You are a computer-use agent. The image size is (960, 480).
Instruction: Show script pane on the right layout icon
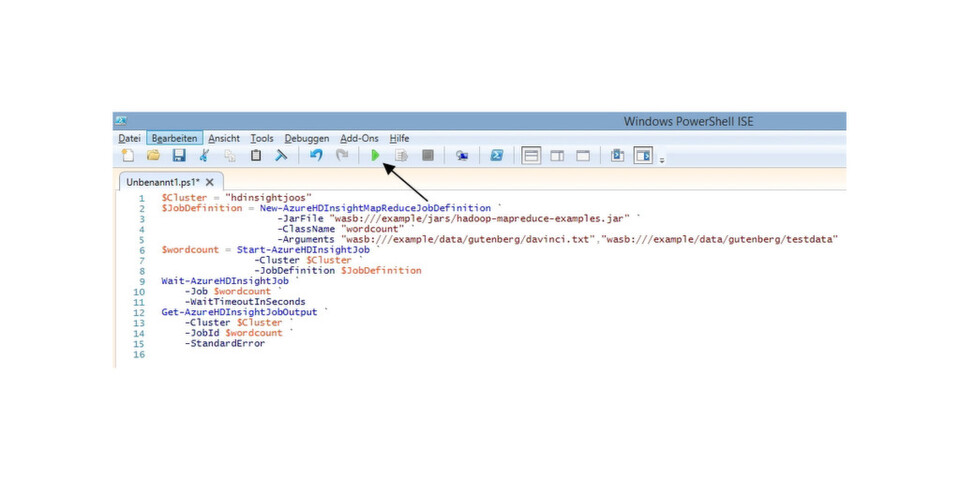pyautogui.click(x=557, y=156)
